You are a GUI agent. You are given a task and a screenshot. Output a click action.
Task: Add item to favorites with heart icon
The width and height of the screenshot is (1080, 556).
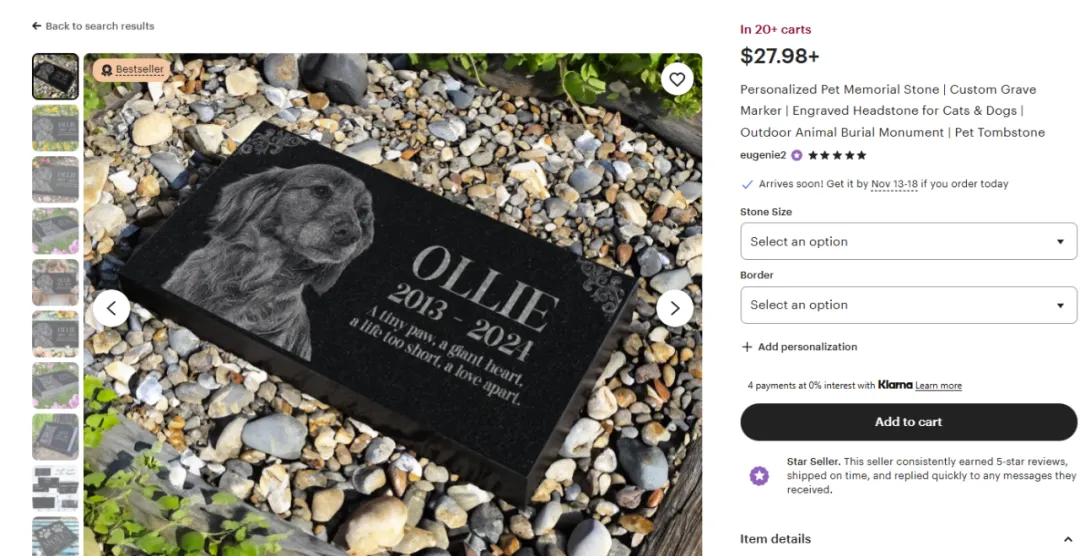pyautogui.click(x=677, y=79)
